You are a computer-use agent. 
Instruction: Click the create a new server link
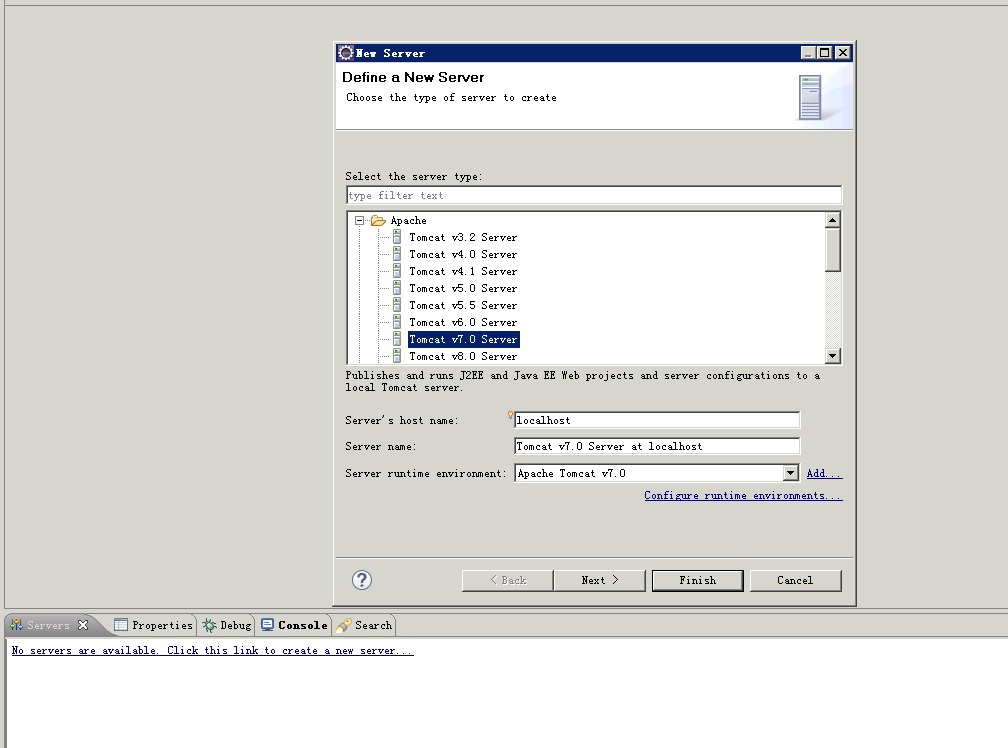coord(212,650)
